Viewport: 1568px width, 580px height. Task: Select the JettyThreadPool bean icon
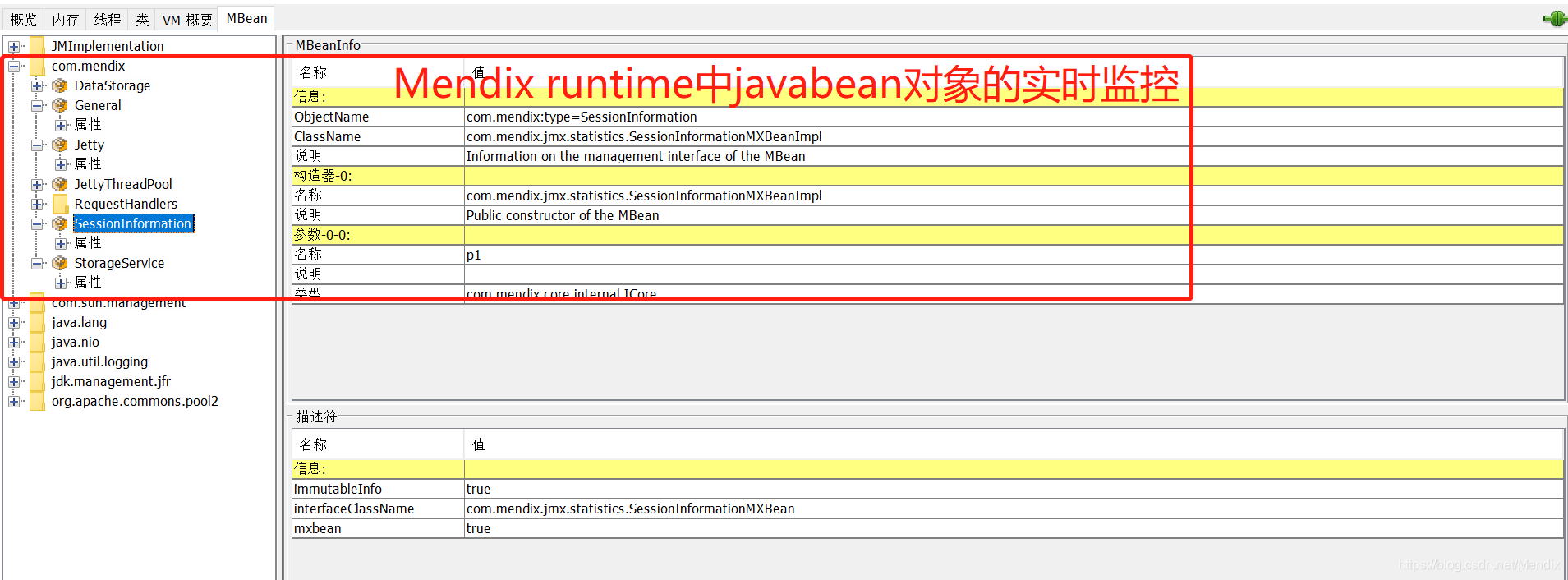click(x=60, y=184)
